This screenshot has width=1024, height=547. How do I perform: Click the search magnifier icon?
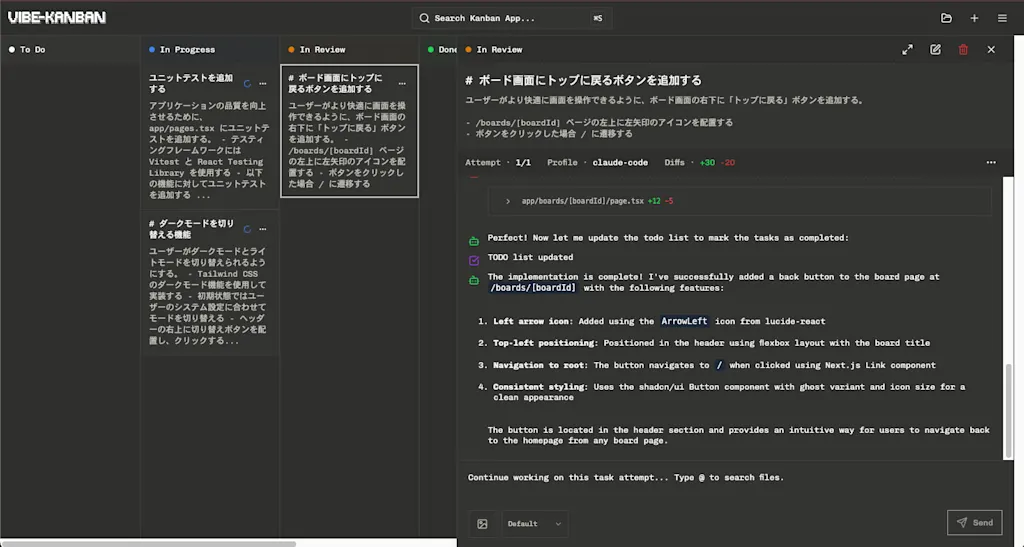(424, 18)
